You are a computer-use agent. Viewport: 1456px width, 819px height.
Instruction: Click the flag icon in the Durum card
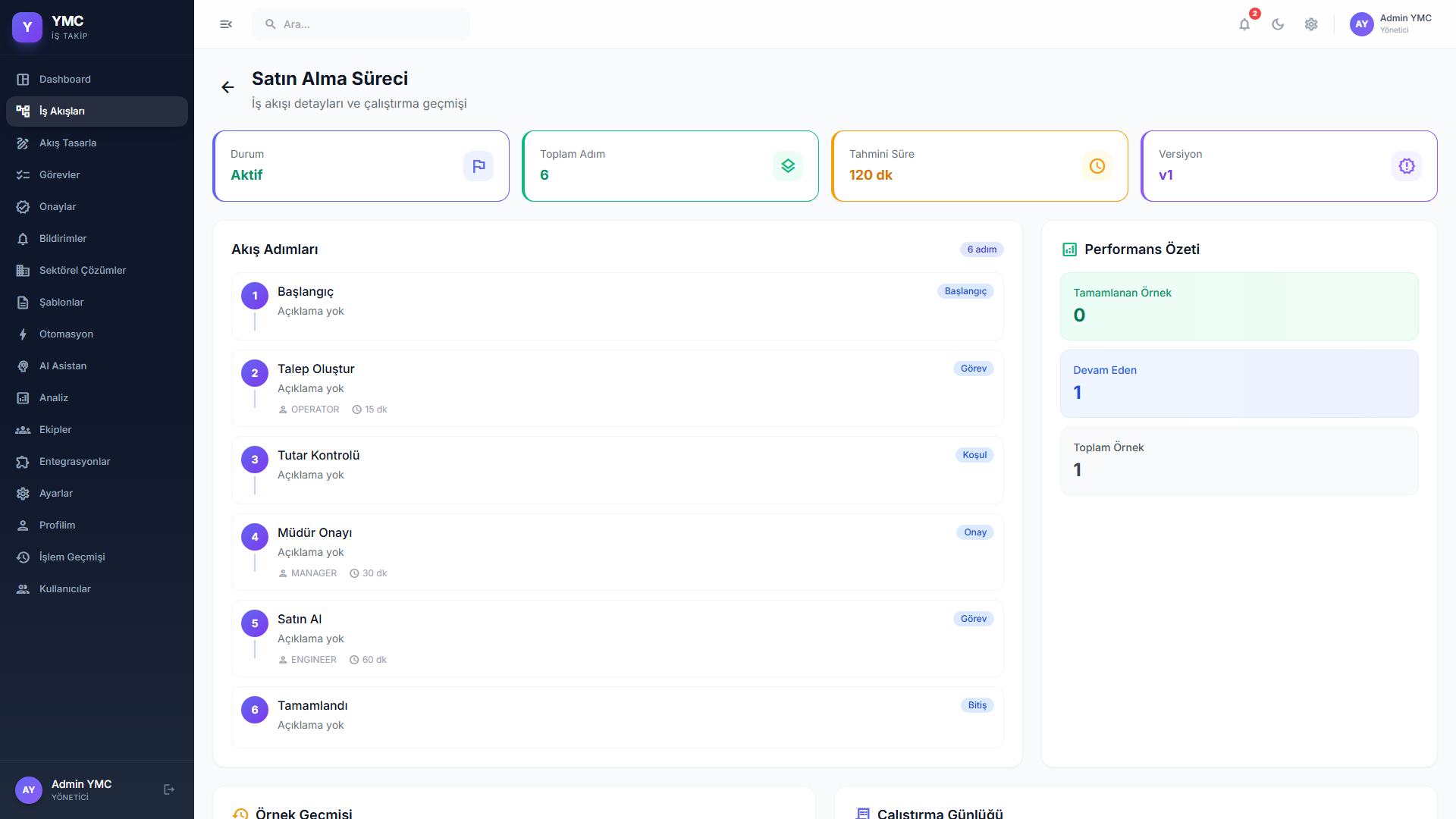click(x=479, y=166)
